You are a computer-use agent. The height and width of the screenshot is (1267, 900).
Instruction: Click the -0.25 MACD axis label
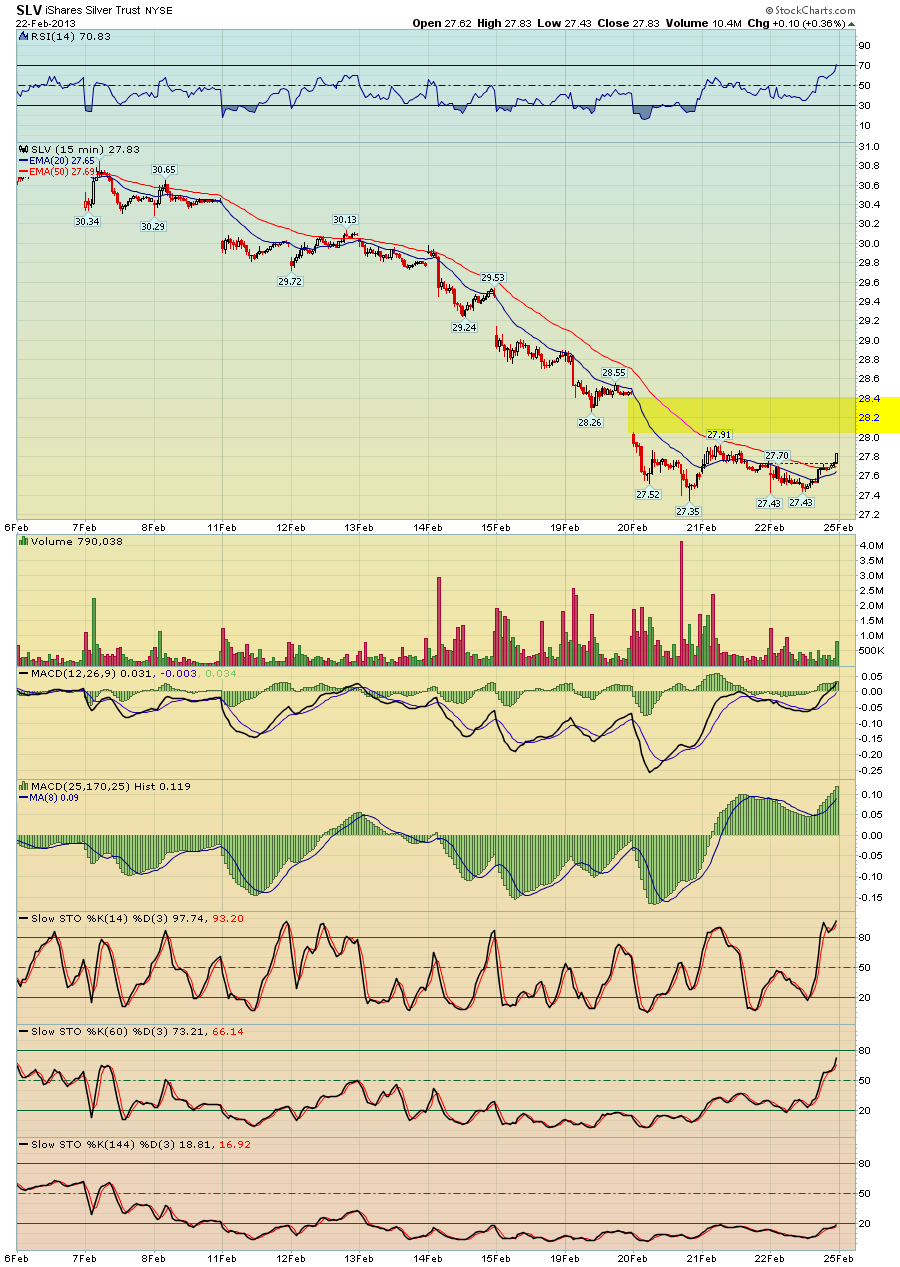point(869,770)
